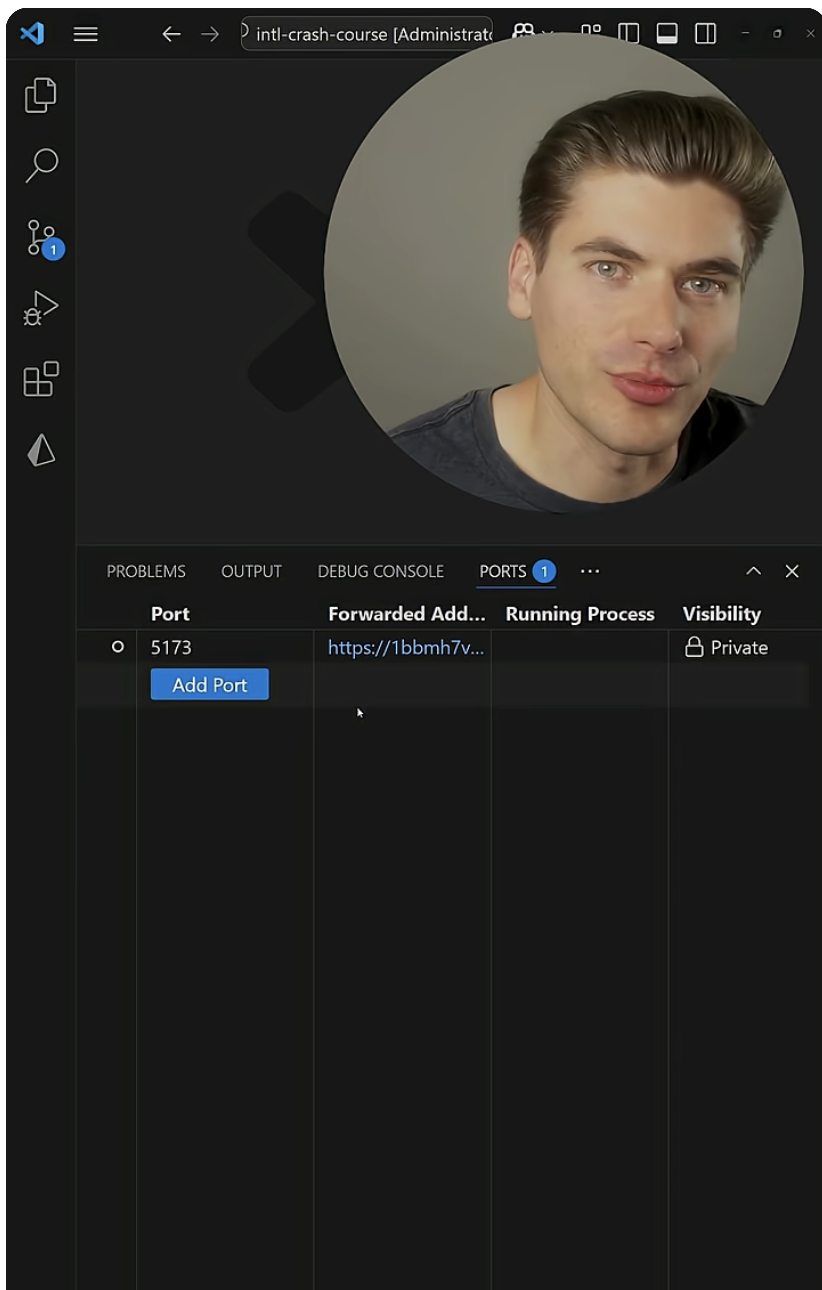Screen dimensions: 822x1290
Task: Switch to the DEBUG CONSOLE tab
Action: pos(380,571)
